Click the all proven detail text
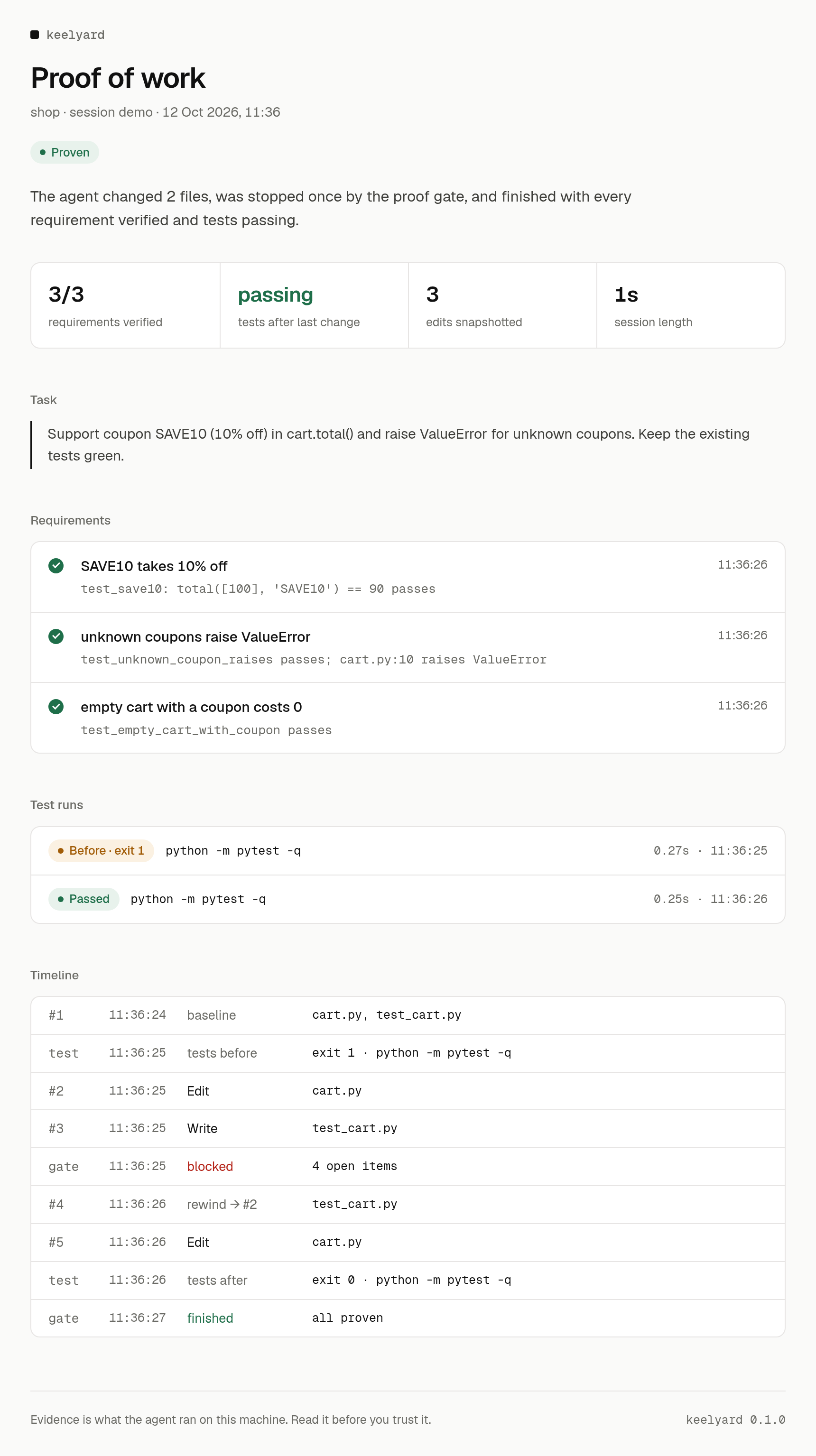This screenshot has width=816, height=1456. click(x=347, y=1318)
